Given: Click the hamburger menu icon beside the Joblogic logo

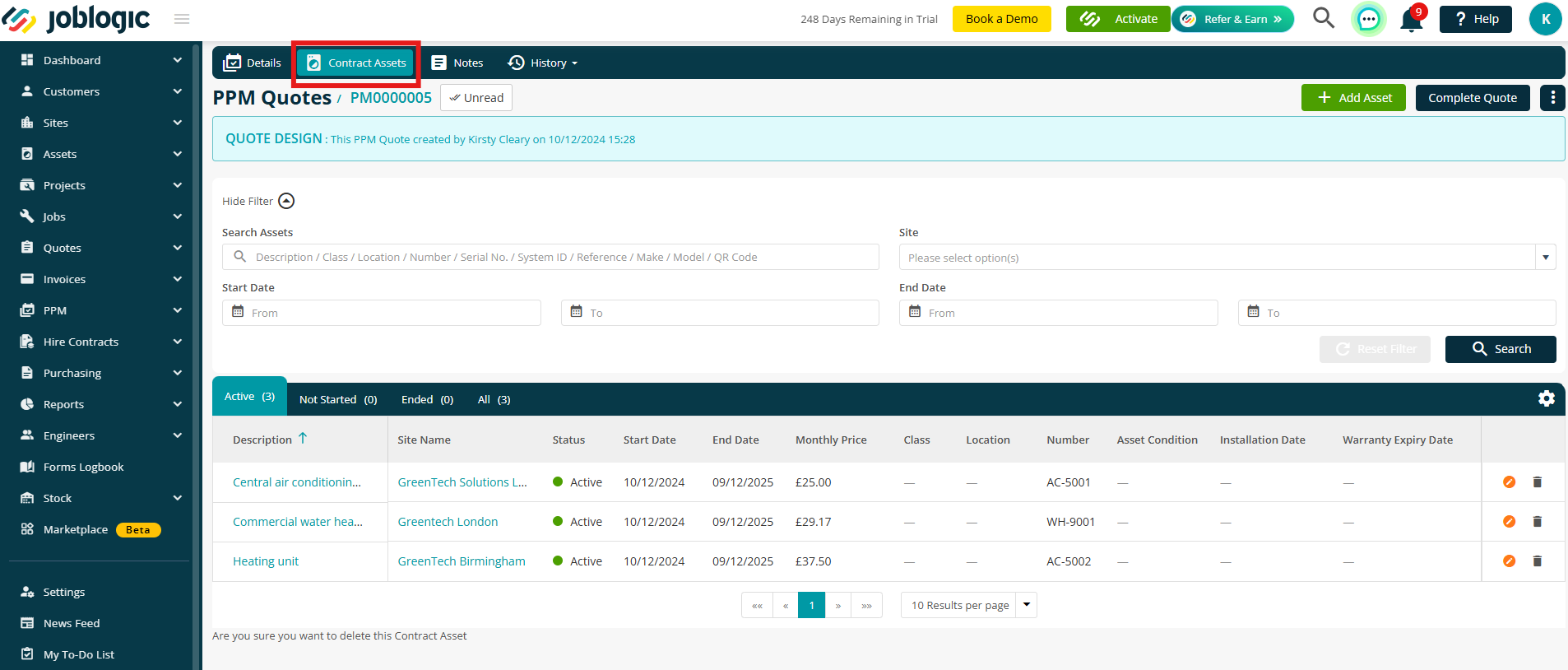Looking at the screenshot, I should coord(182,19).
